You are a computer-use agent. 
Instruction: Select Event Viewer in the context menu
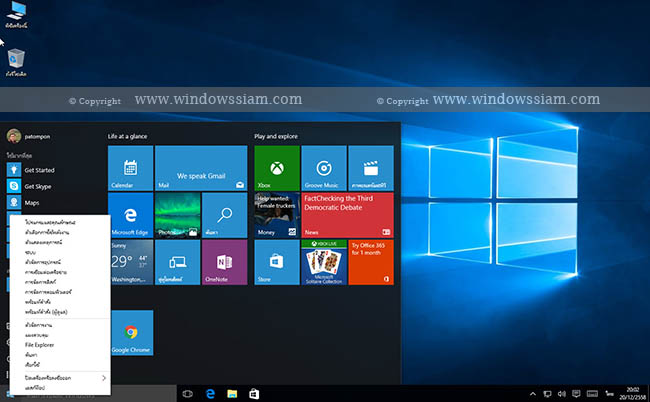tap(60, 242)
